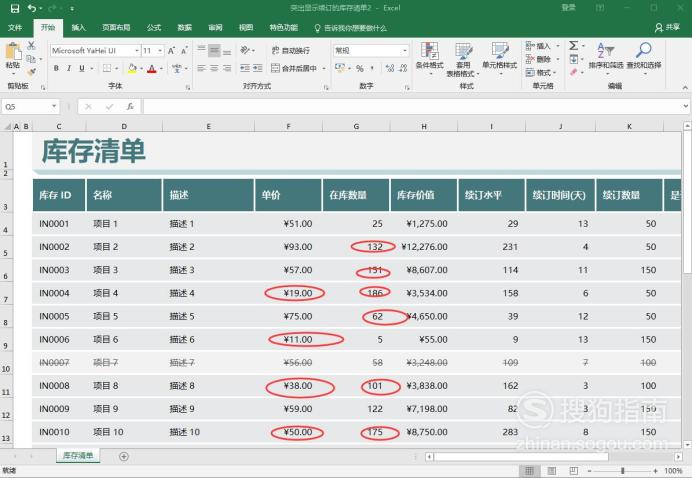The width and height of the screenshot is (692, 478).
Task: Apply the fill color bucket
Action: (132, 68)
